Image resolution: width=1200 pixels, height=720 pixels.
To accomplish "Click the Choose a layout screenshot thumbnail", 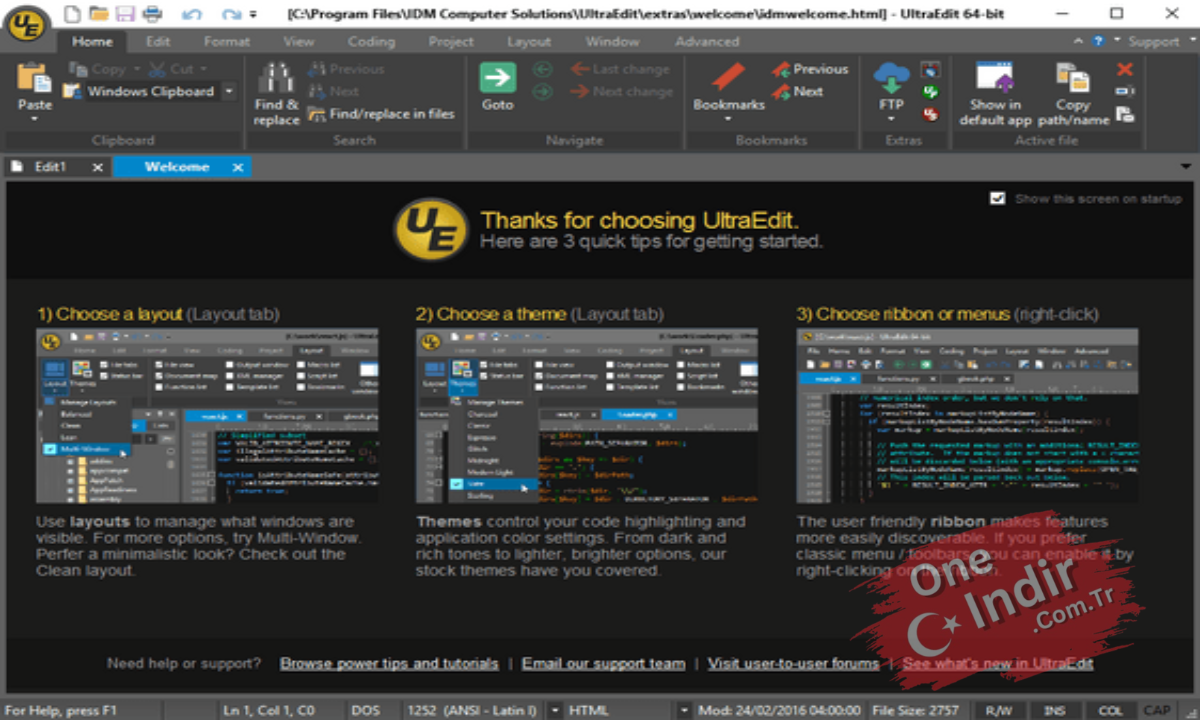I will [208, 415].
